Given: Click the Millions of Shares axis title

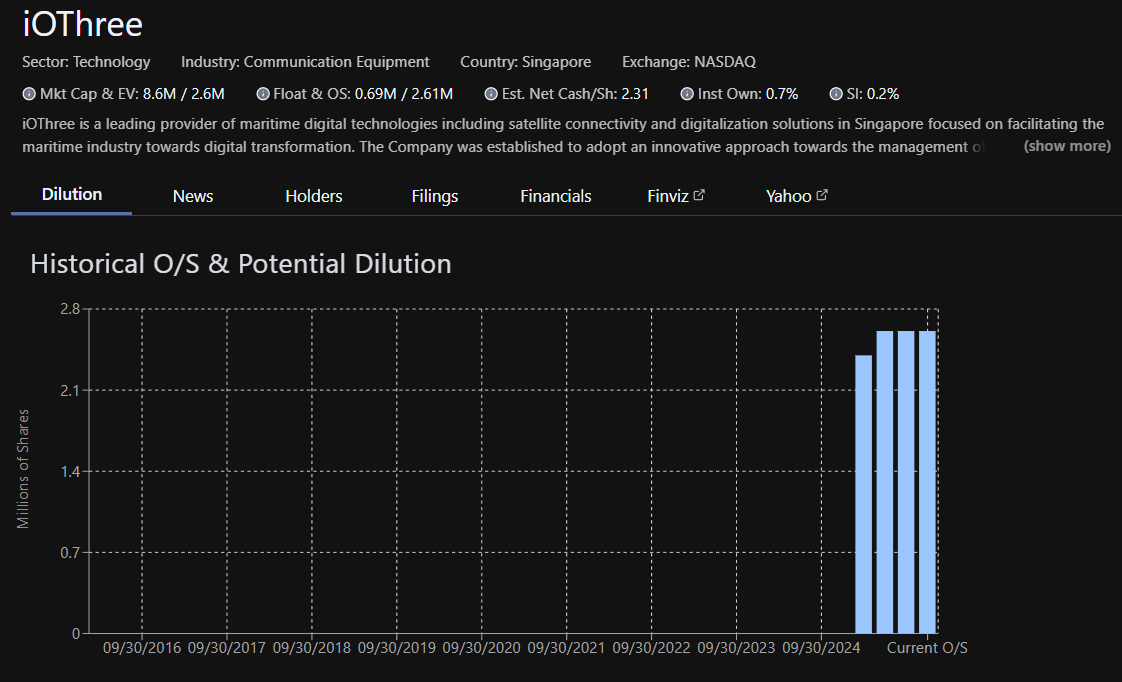Looking at the screenshot, I should (x=23, y=469).
